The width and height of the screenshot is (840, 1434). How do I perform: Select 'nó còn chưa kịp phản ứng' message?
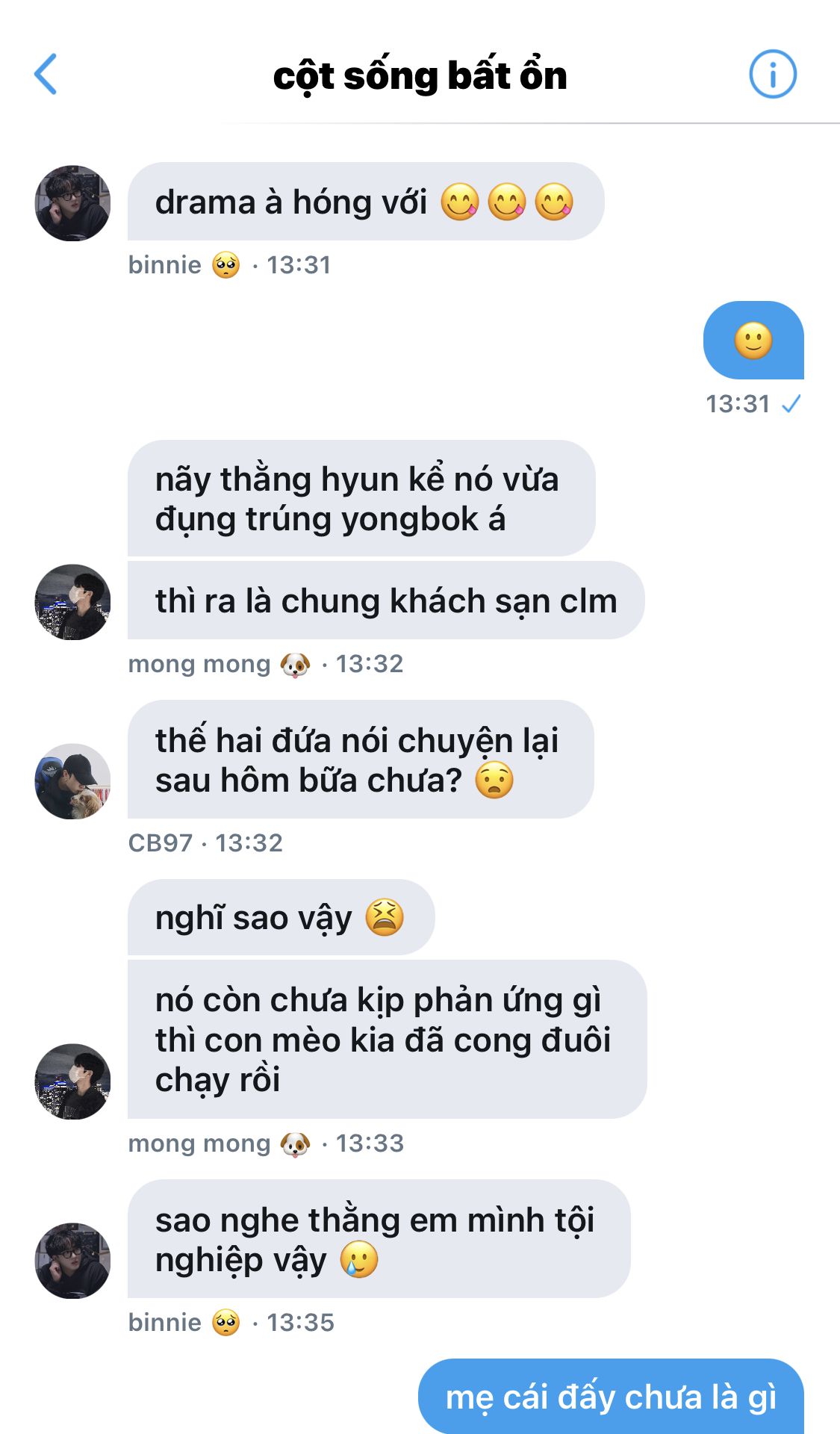(x=388, y=1039)
